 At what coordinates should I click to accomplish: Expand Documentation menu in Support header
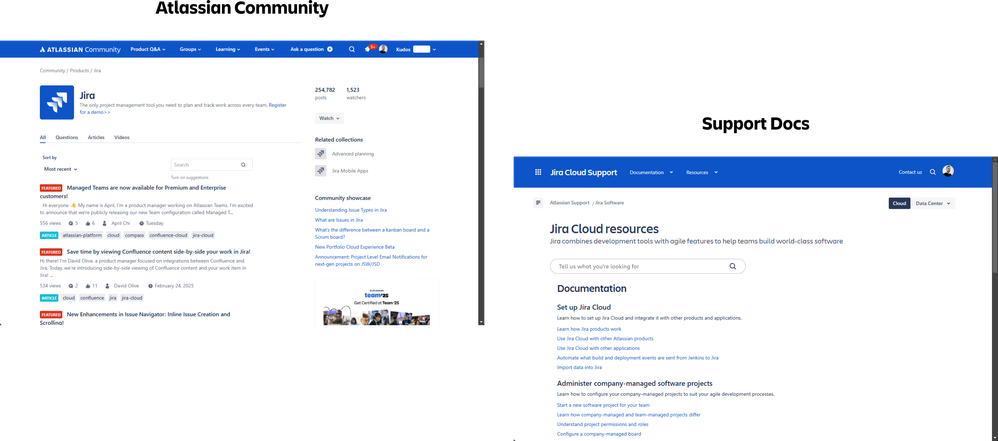pyautogui.click(x=651, y=172)
